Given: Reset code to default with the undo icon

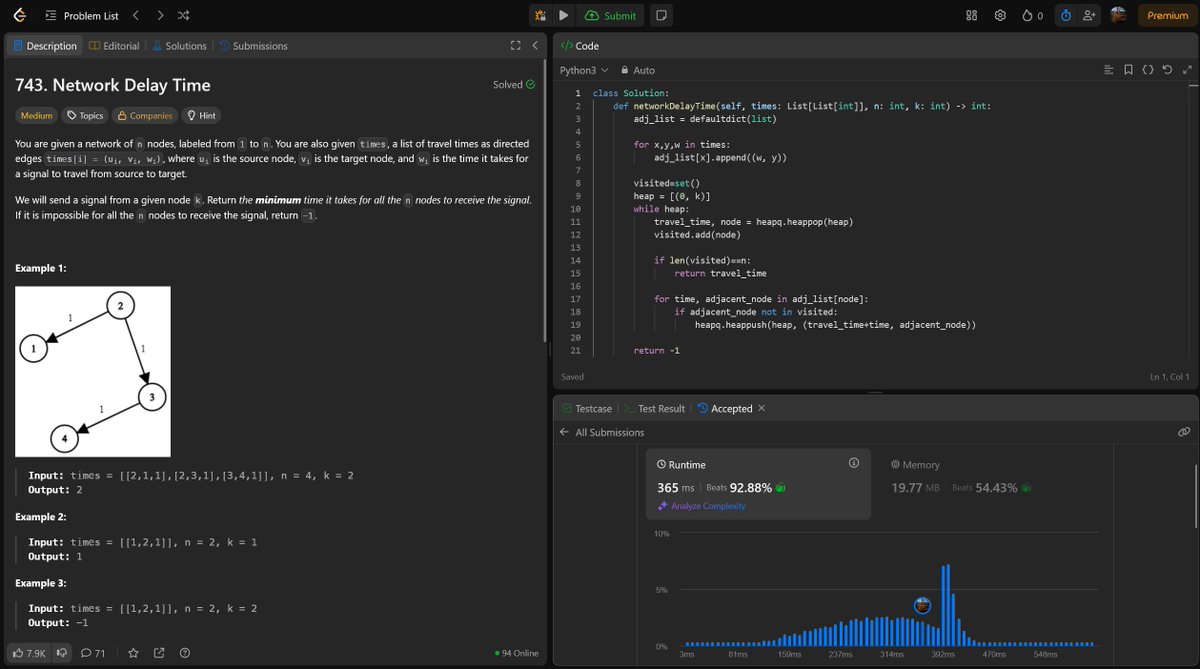Looking at the screenshot, I should (1168, 69).
